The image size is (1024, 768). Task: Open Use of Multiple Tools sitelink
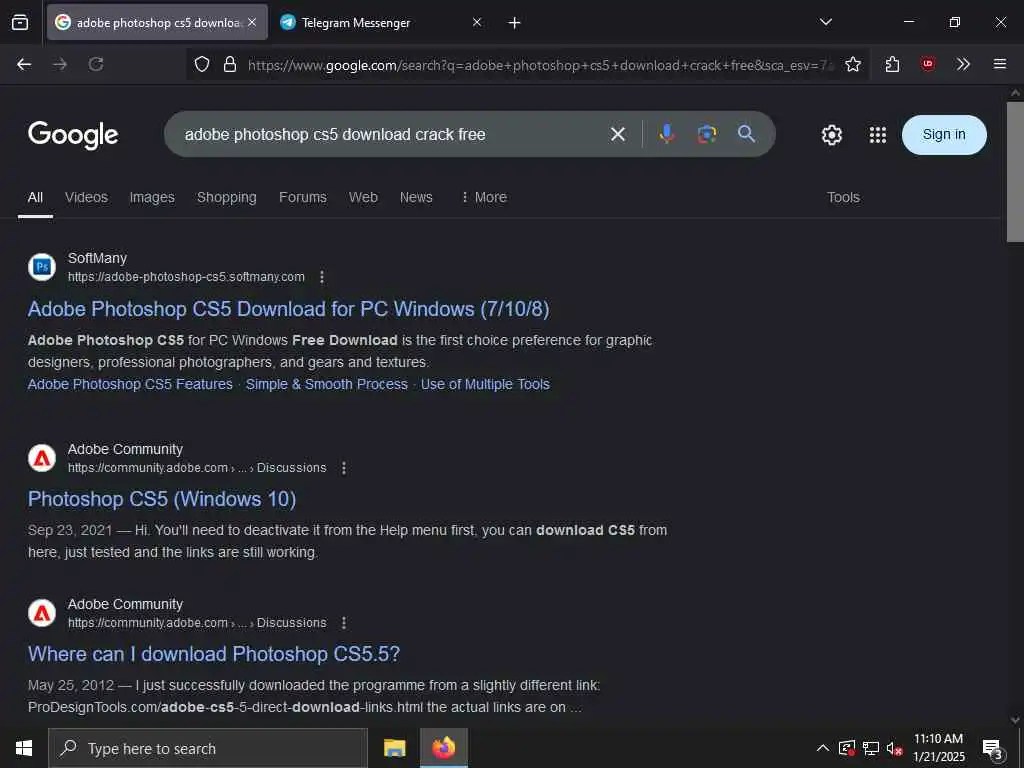485,384
